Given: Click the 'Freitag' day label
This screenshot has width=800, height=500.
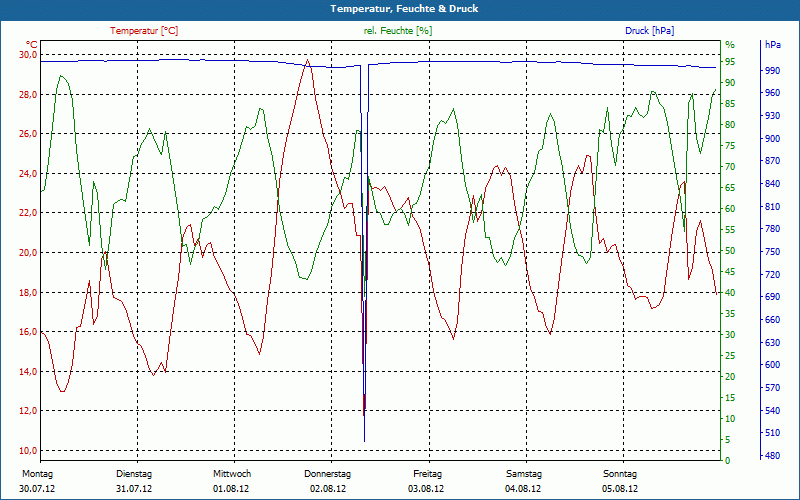Looking at the screenshot, I should point(428,474).
